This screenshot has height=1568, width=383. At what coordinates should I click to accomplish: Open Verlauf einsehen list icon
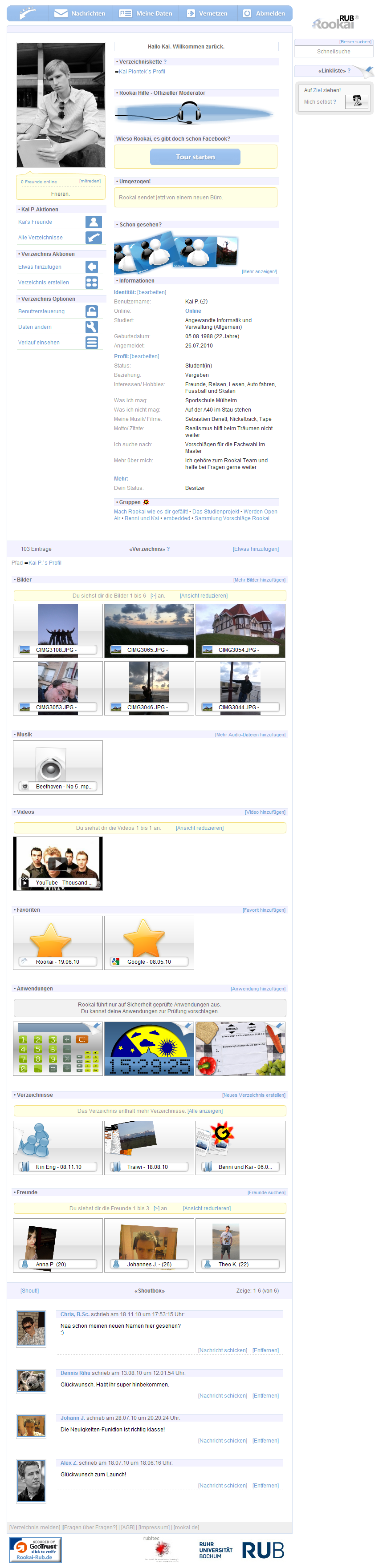pyautogui.click(x=91, y=343)
